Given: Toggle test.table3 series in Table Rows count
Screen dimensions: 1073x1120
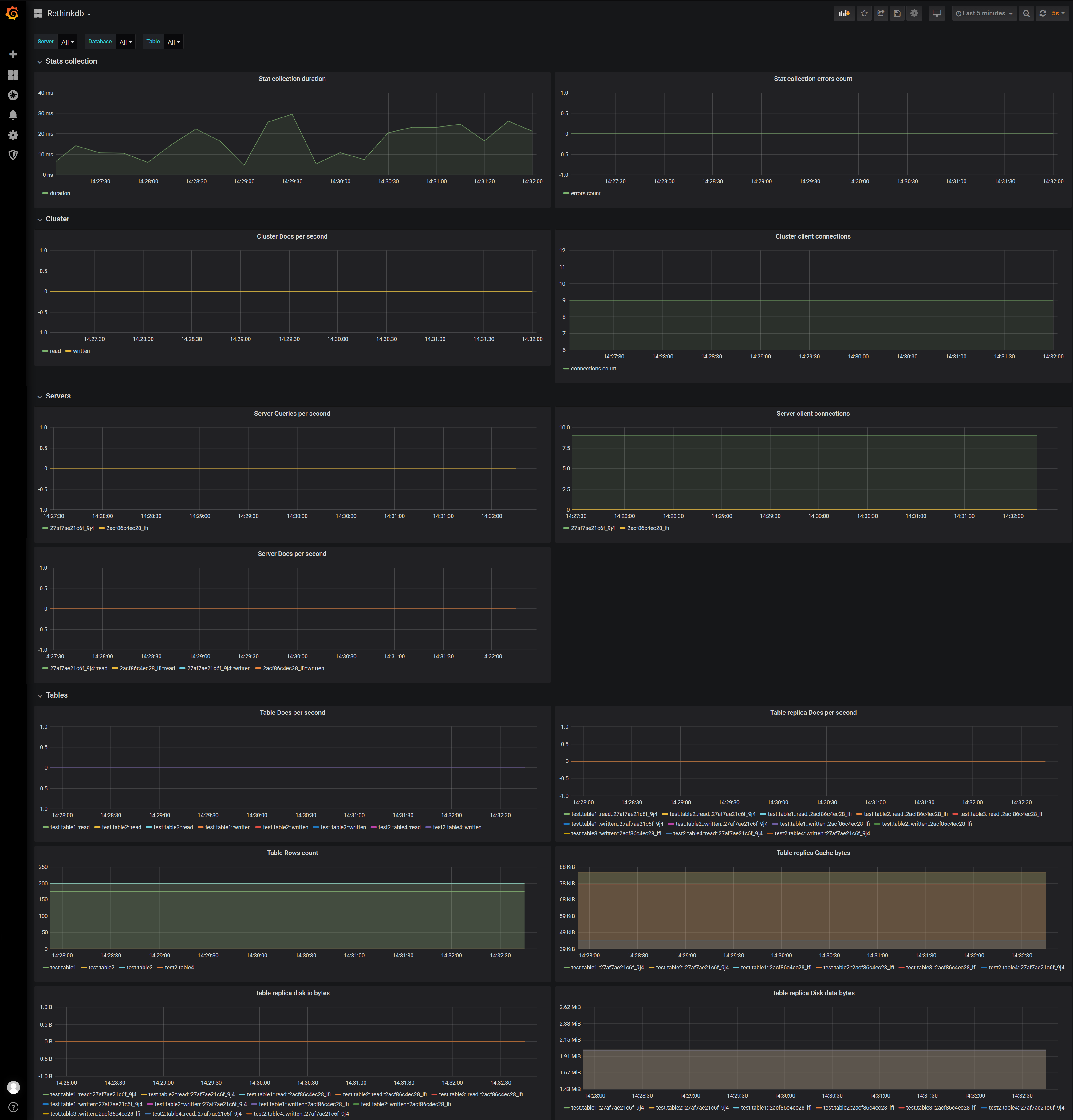Looking at the screenshot, I should coord(140,968).
